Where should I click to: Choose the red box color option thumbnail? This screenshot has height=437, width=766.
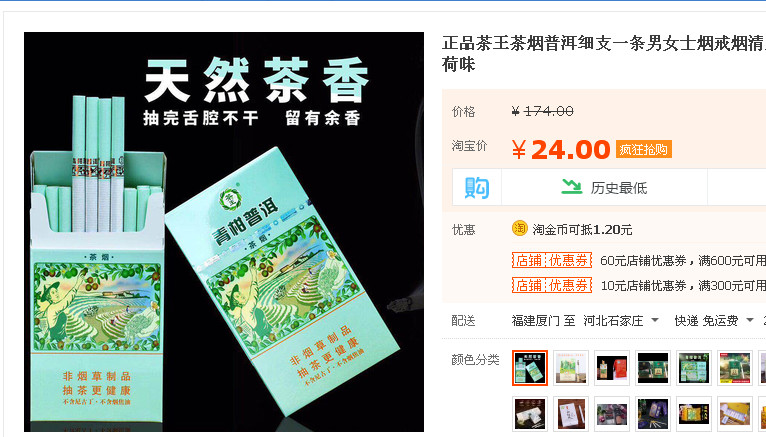(x=612, y=368)
